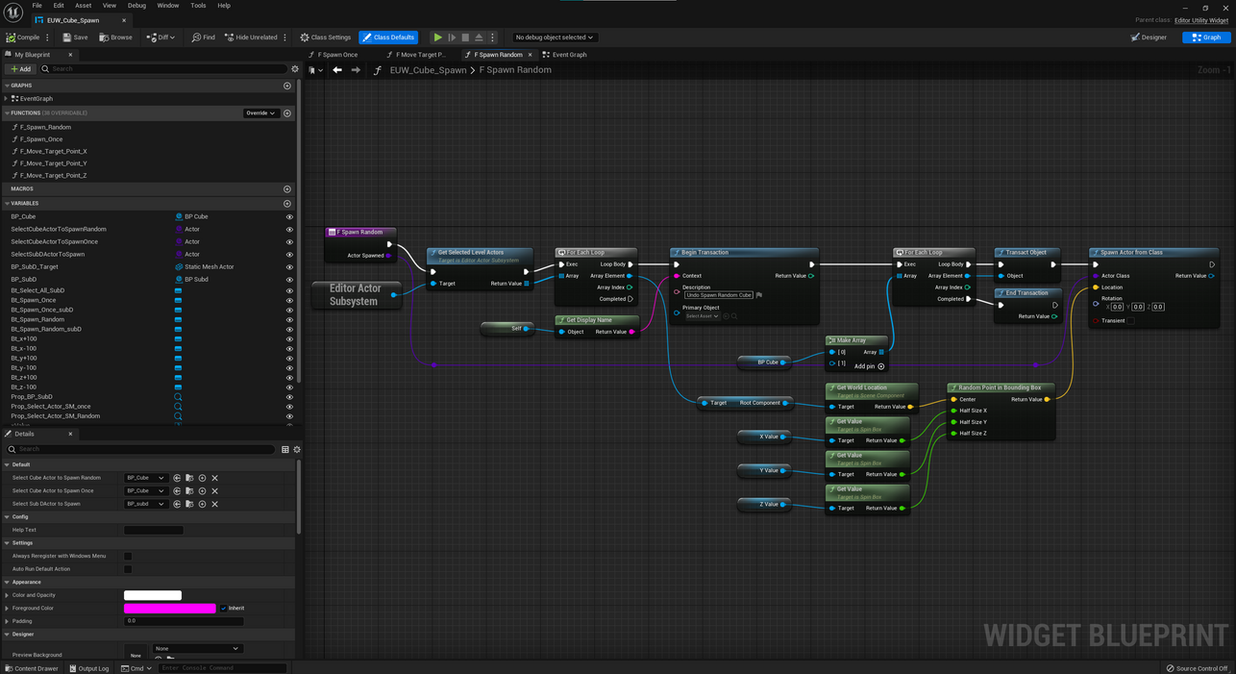1236x674 pixels.
Task: Toggle visibility eye for Bt_z-100 variable
Action: coord(290,387)
